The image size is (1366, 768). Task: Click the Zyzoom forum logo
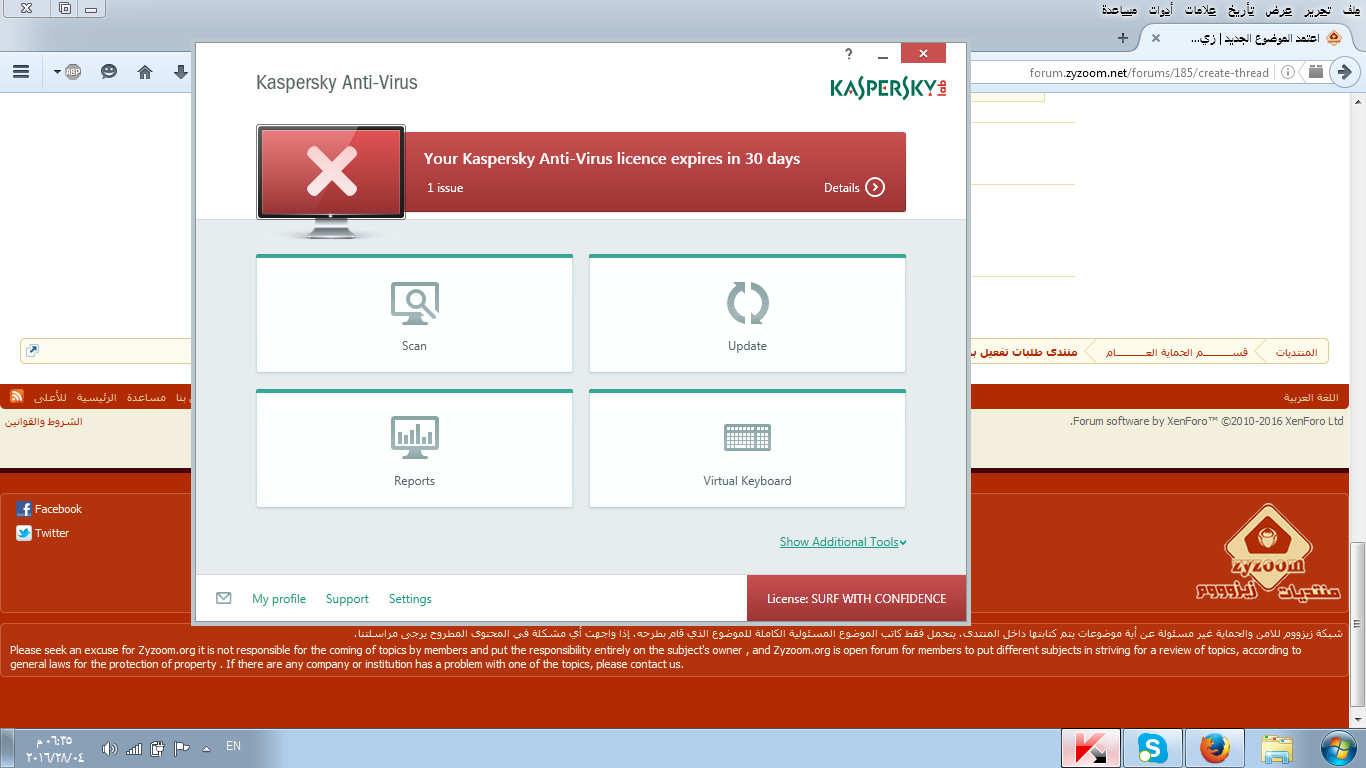coord(1270,552)
